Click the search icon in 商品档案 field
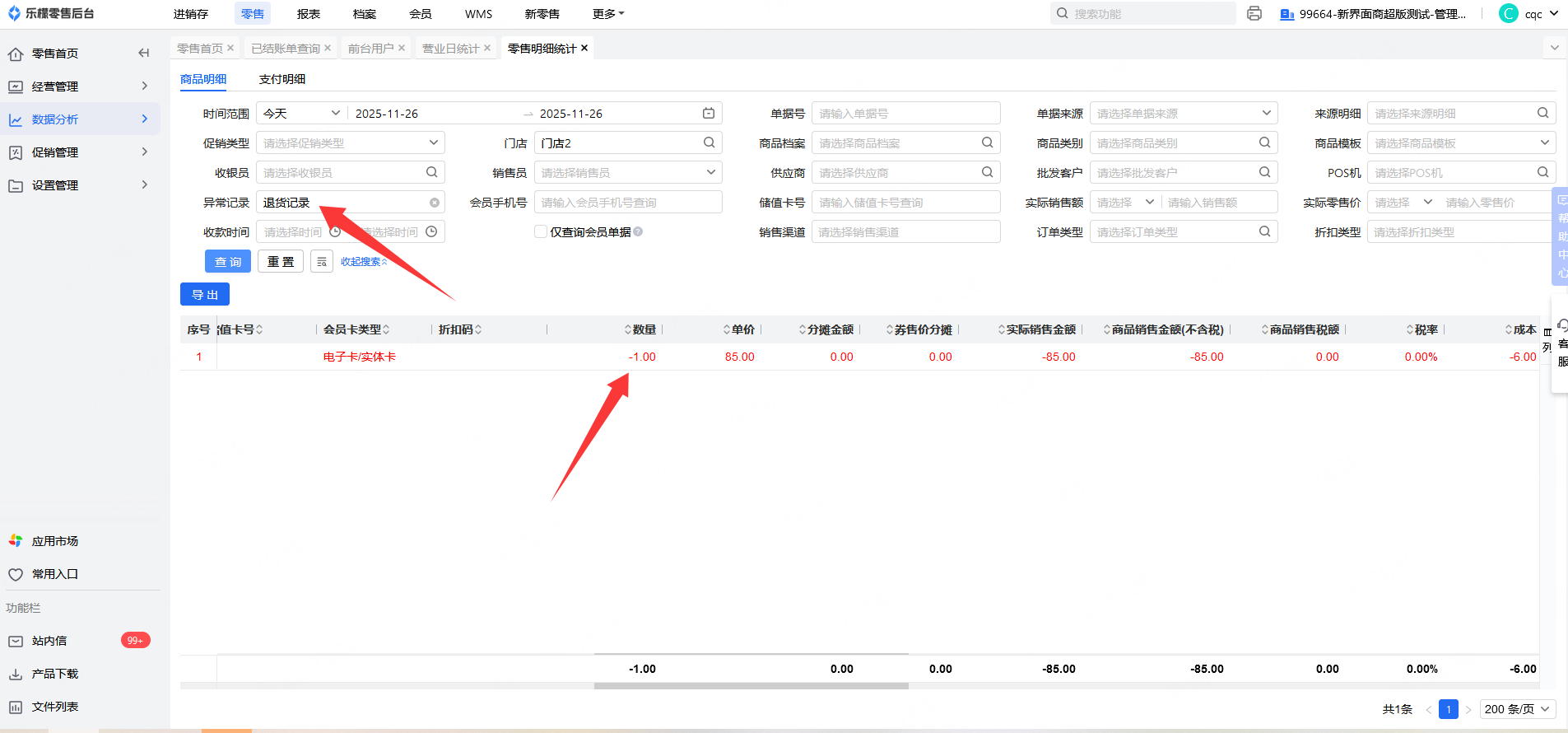This screenshot has width=1568, height=733. click(988, 142)
